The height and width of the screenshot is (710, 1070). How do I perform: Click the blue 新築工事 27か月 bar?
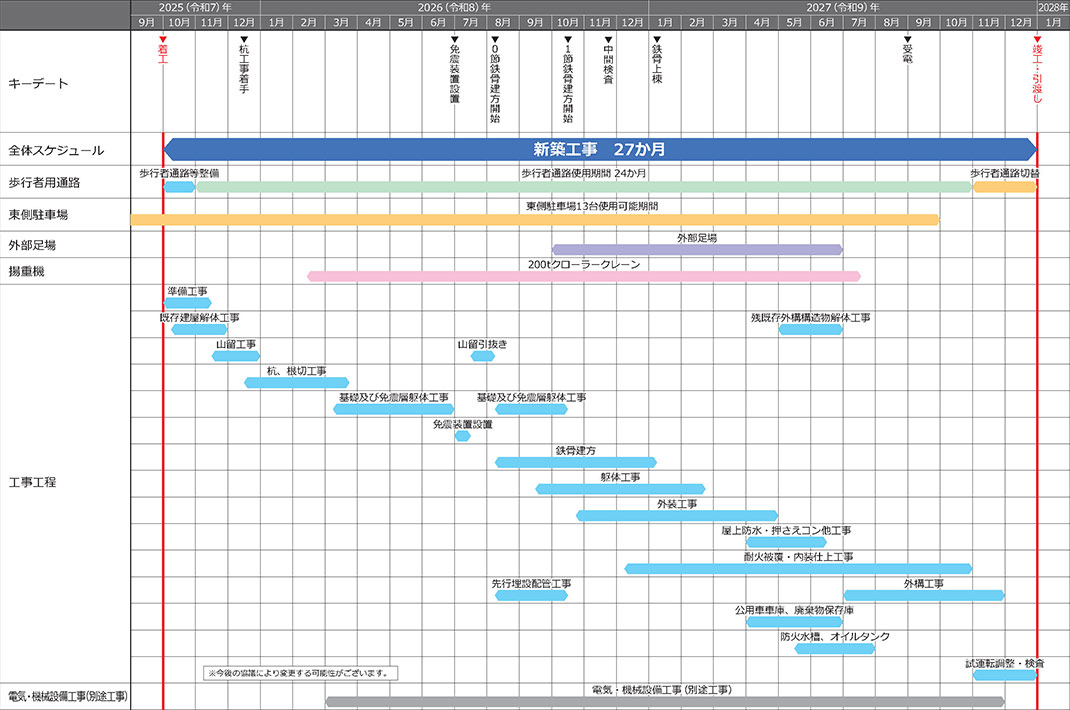point(600,150)
